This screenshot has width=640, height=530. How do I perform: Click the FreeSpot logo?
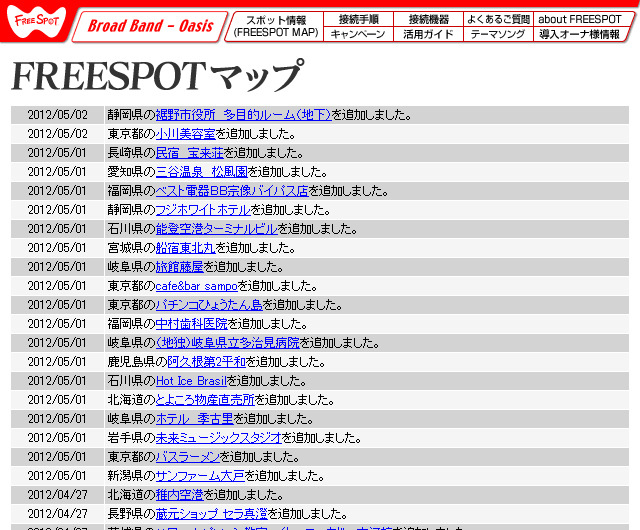[36, 21]
